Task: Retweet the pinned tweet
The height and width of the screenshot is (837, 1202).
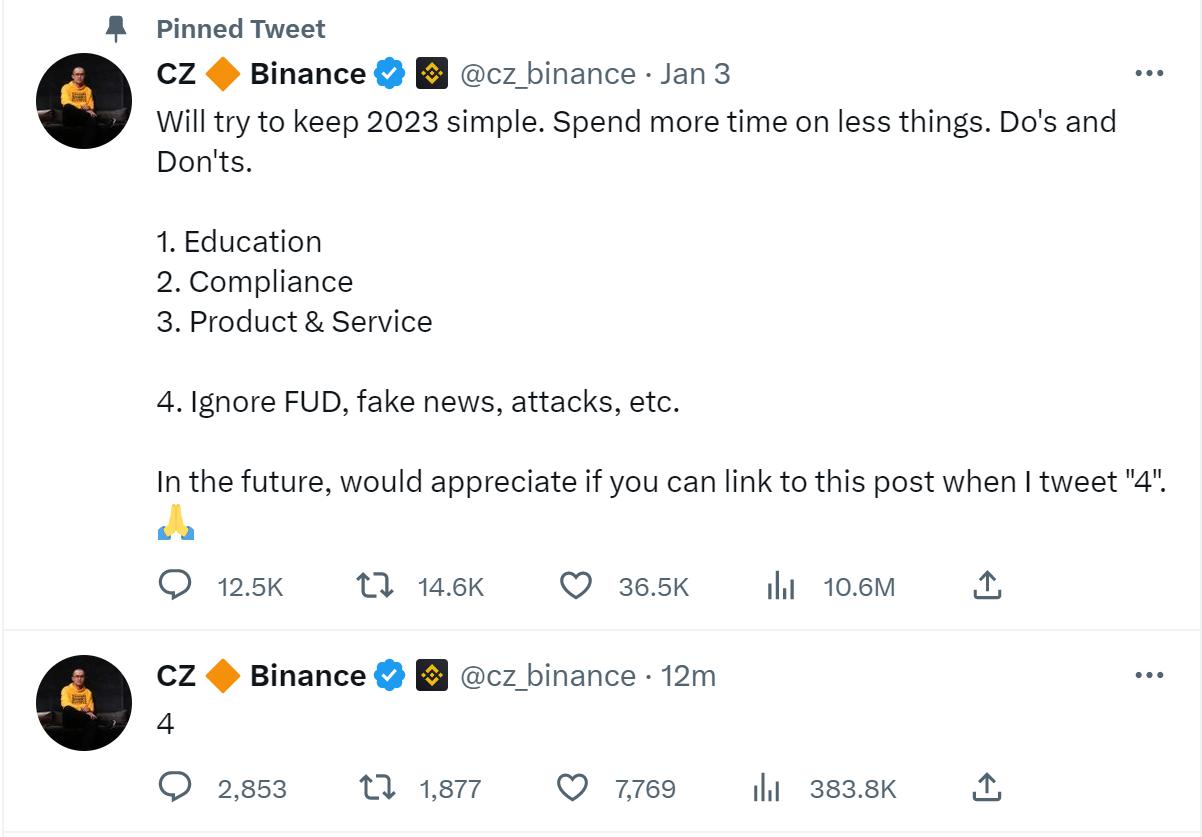Action: (x=375, y=587)
